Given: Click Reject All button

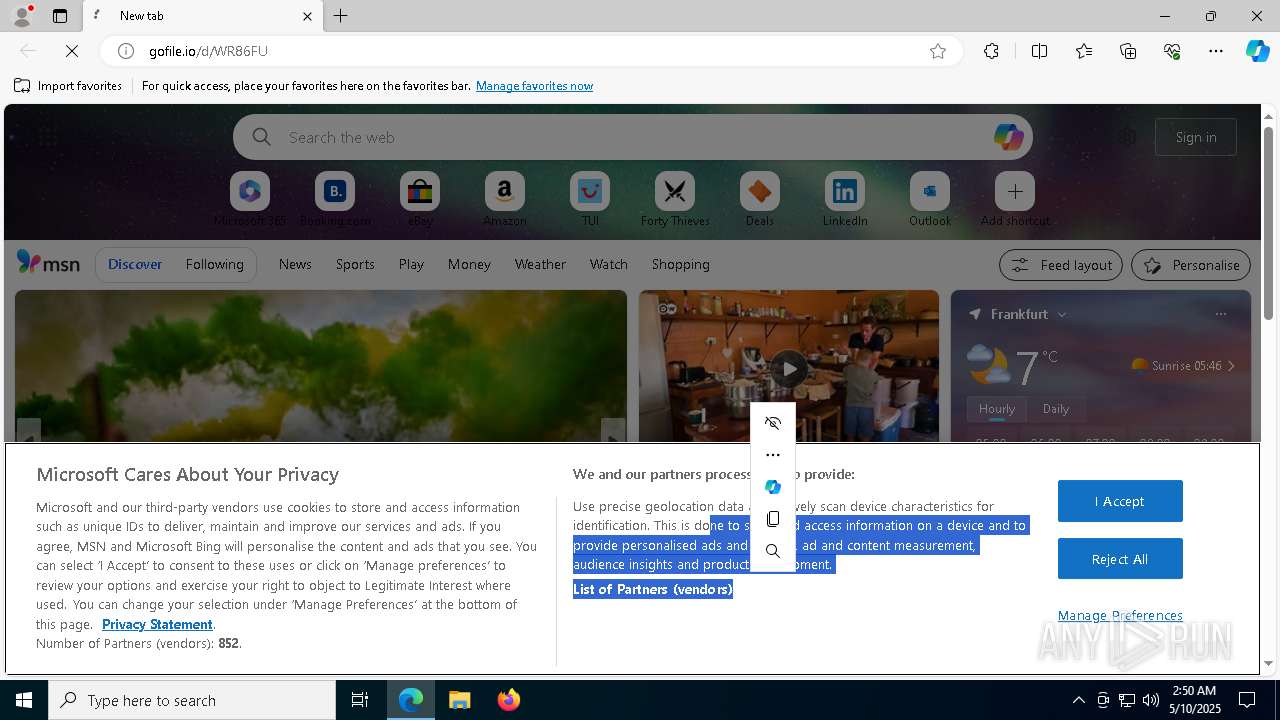Looking at the screenshot, I should click(1120, 559).
